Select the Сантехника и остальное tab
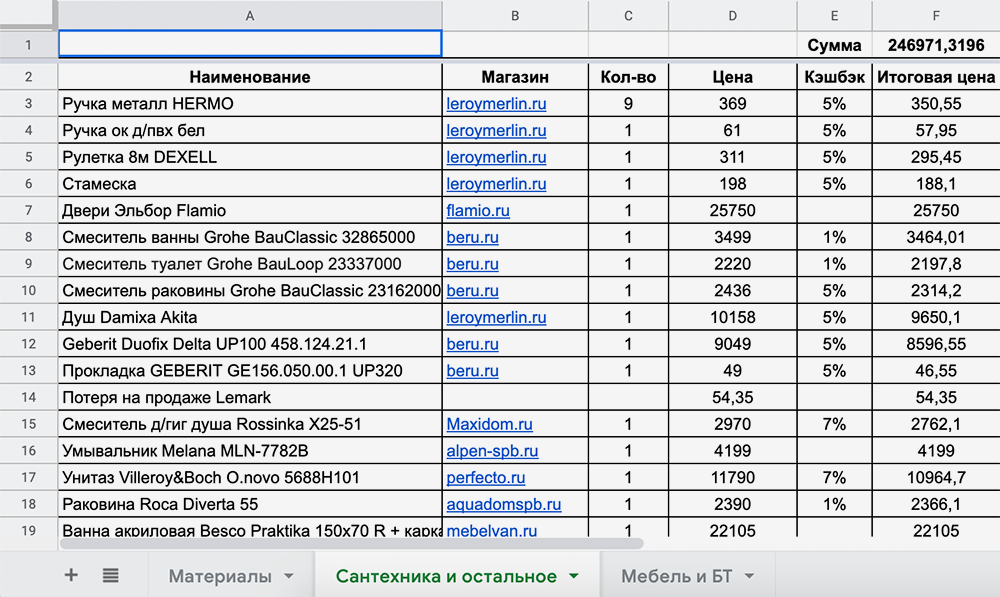This screenshot has height=597, width=1000. click(446, 576)
